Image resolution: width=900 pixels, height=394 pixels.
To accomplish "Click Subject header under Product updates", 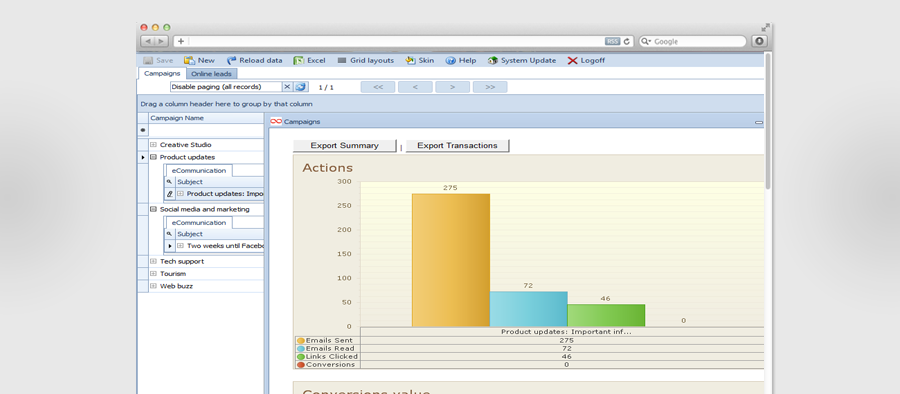I will (x=219, y=181).
